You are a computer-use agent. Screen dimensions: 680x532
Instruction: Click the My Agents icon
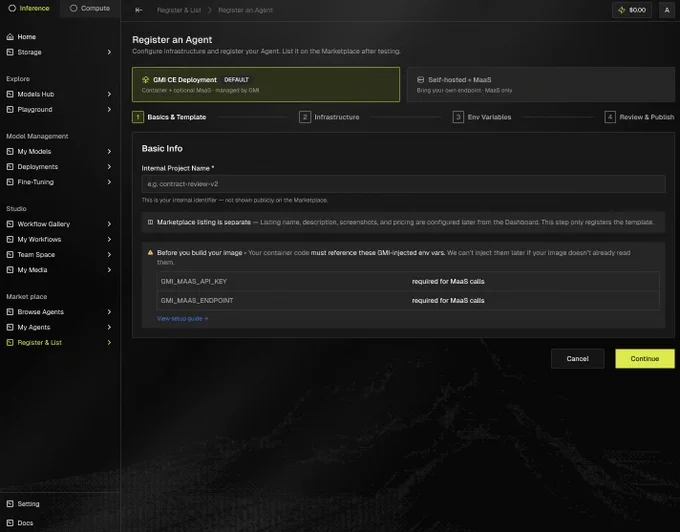coord(10,327)
